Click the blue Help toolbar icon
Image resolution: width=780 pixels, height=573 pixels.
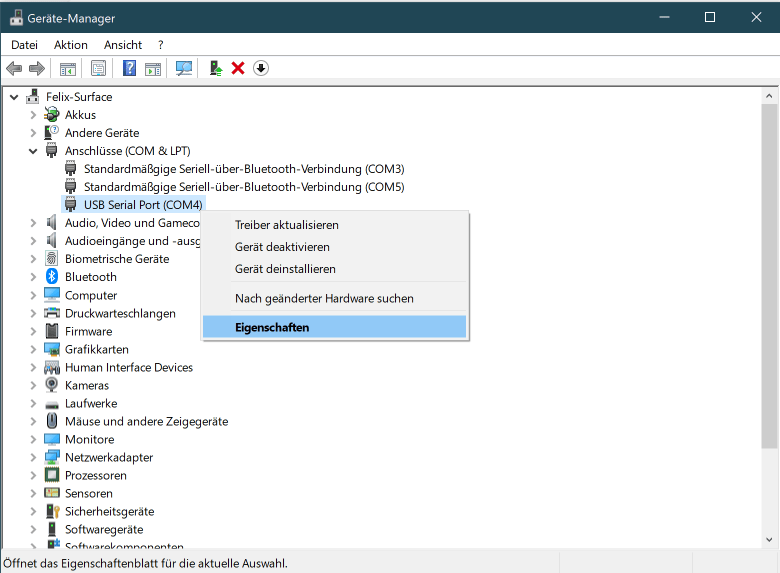coord(129,68)
